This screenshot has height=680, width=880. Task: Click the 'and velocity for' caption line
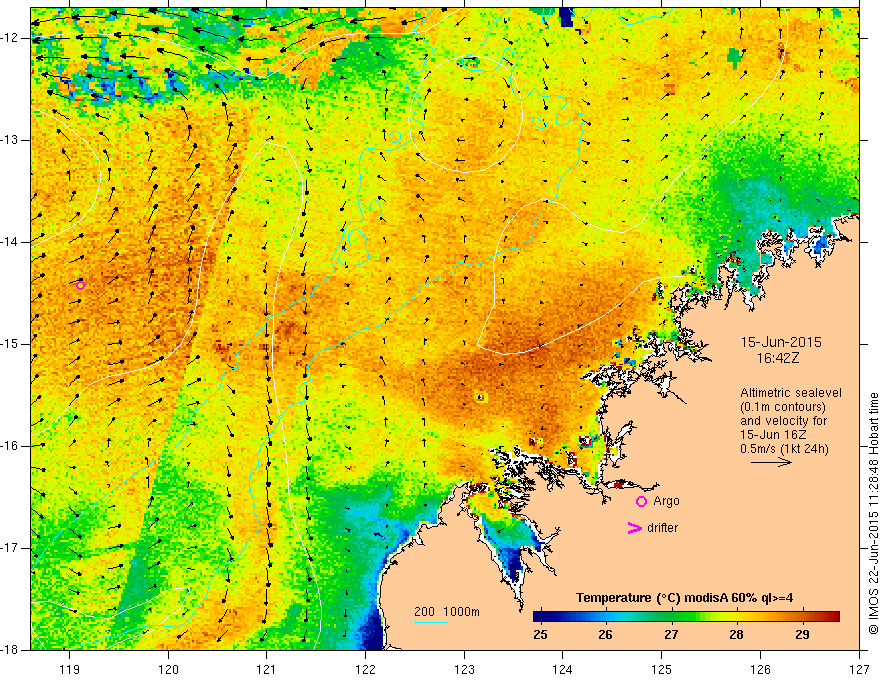click(784, 421)
